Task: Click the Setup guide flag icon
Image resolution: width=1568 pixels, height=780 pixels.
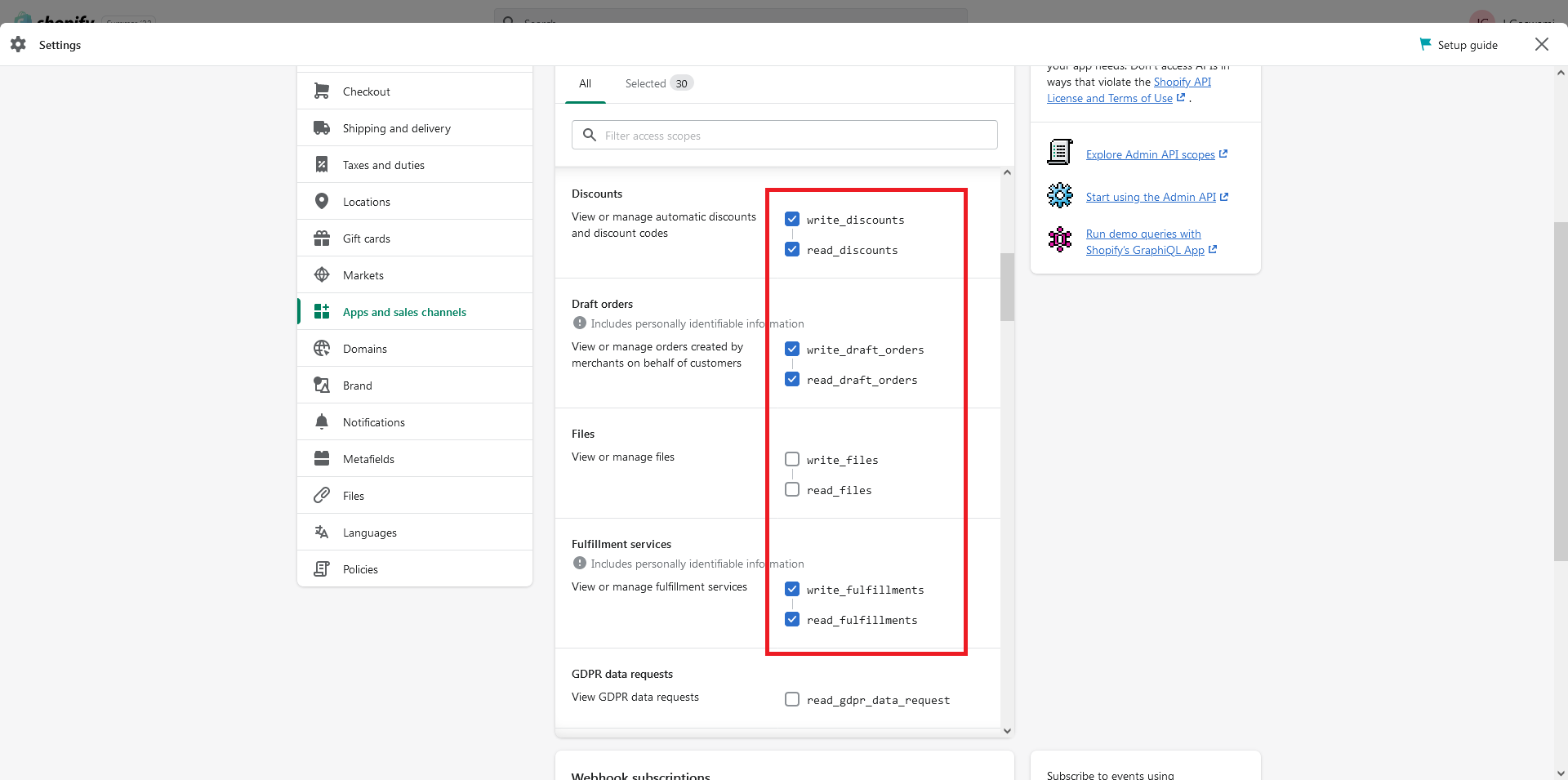Action: 1425,44
